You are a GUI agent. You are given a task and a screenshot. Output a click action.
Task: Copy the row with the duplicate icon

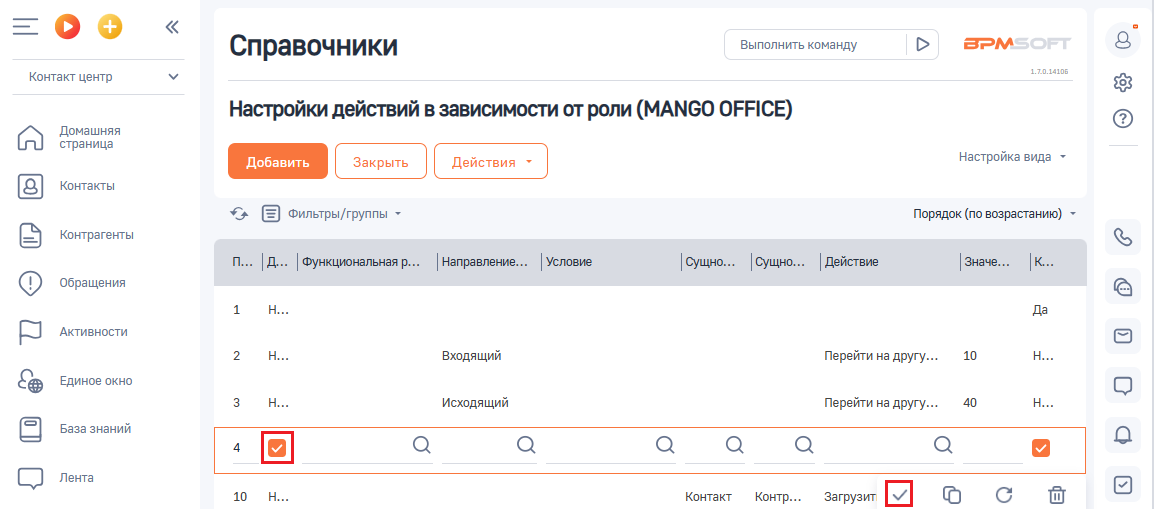coord(952,494)
